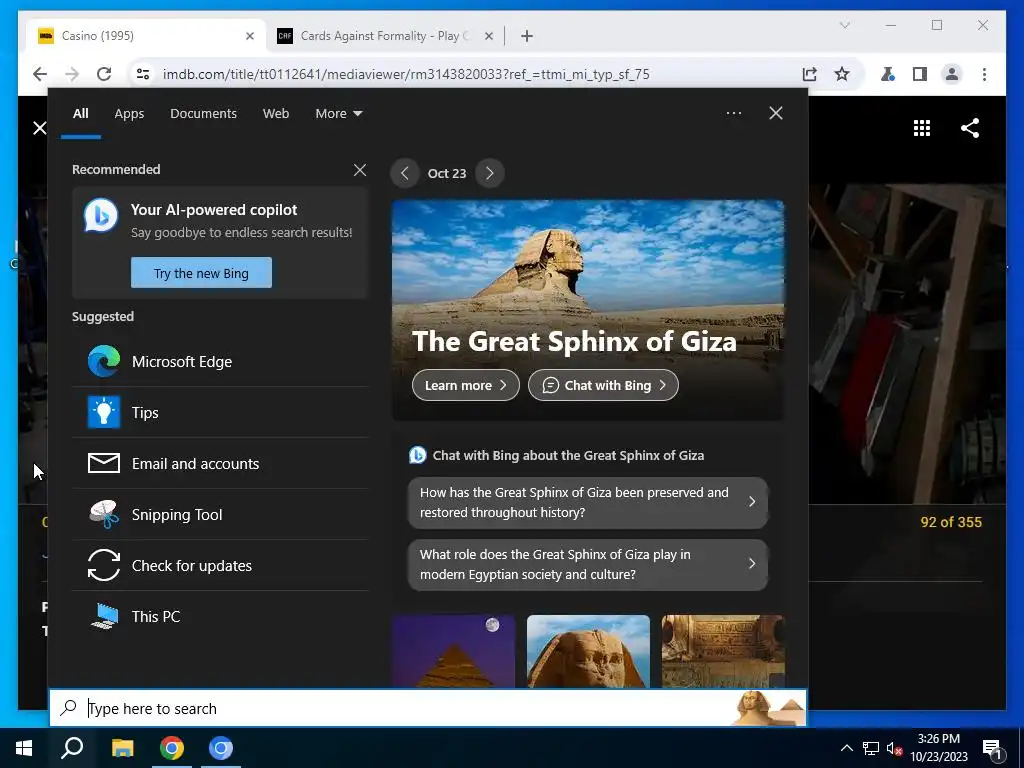Open Google Chrome taskbar icon
1024x768 pixels.
click(x=172, y=748)
